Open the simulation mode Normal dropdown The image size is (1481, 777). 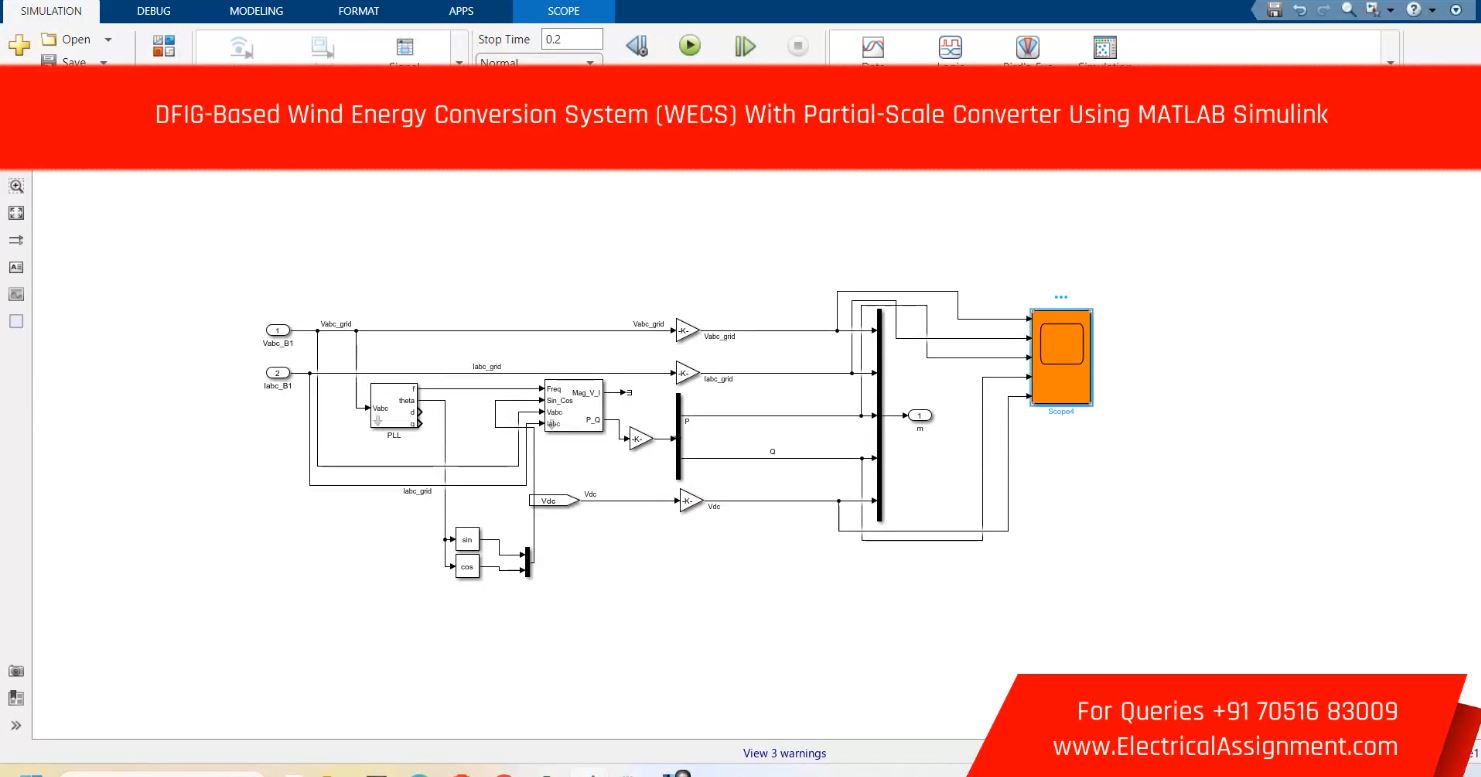[x=538, y=63]
